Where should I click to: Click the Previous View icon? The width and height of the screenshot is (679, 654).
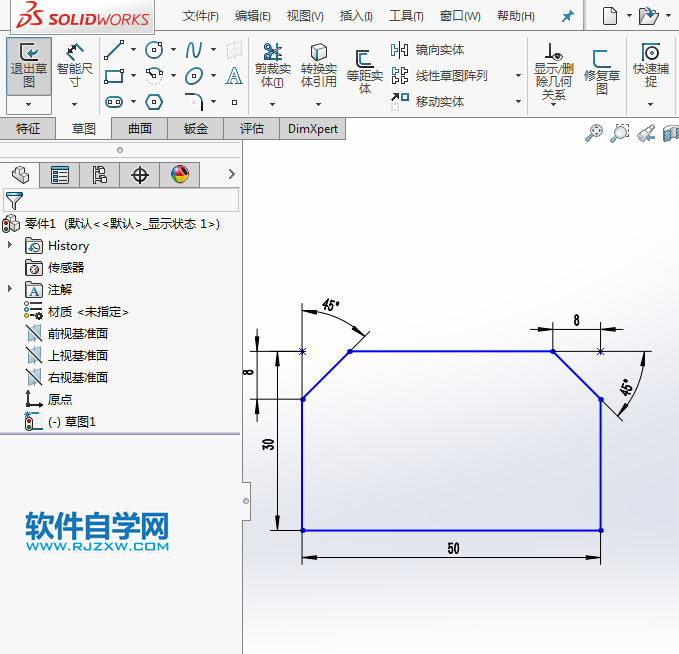click(646, 133)
